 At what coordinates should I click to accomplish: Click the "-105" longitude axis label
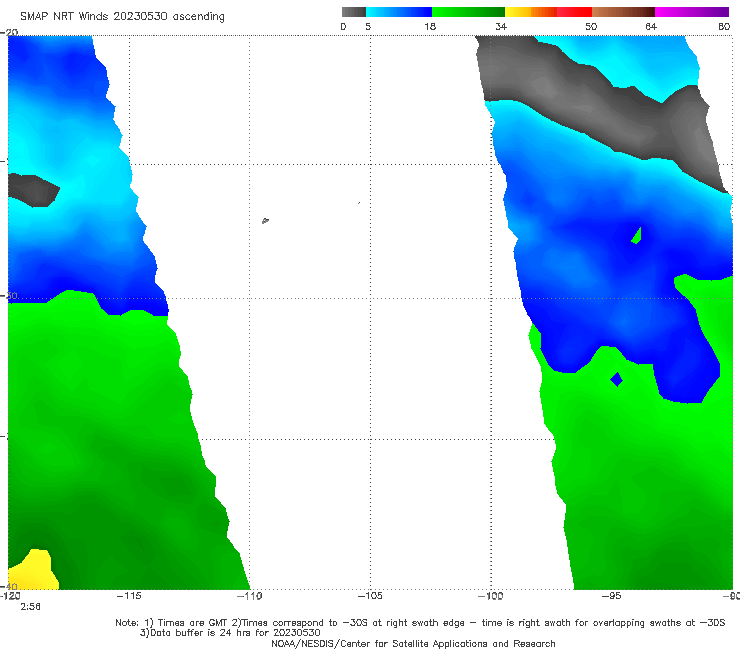370,596
